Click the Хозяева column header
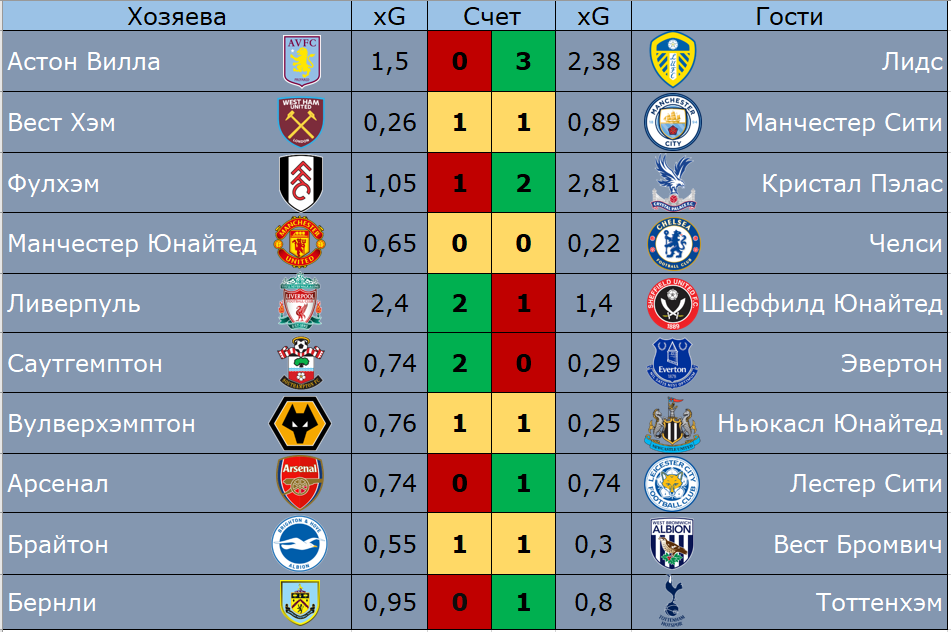 [176, 16]
